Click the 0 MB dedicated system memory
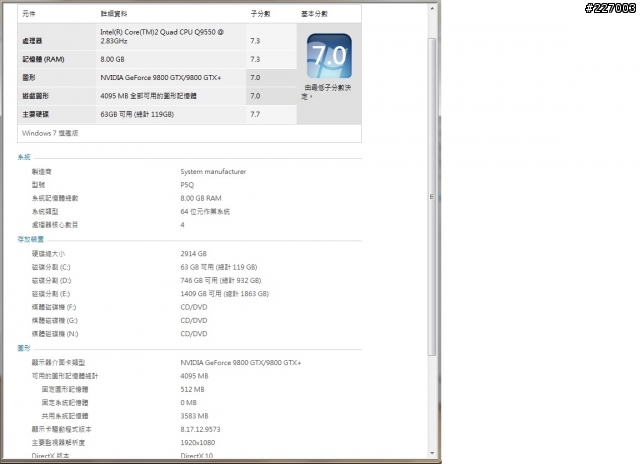The height and width of the screenshot is (464, 640). tap(188, 403)
